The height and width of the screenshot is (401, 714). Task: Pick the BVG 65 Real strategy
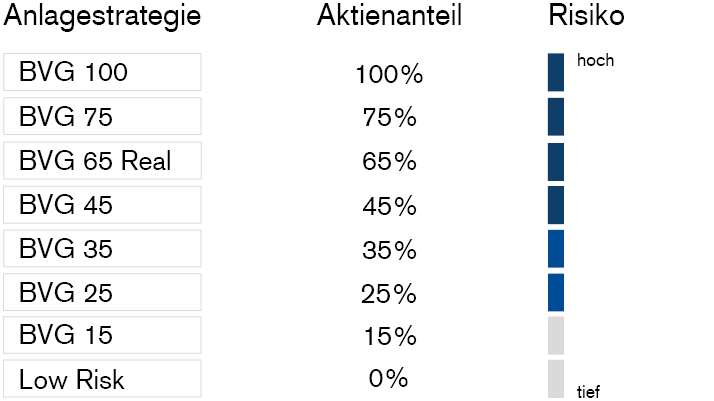click(x=102, y=160)
